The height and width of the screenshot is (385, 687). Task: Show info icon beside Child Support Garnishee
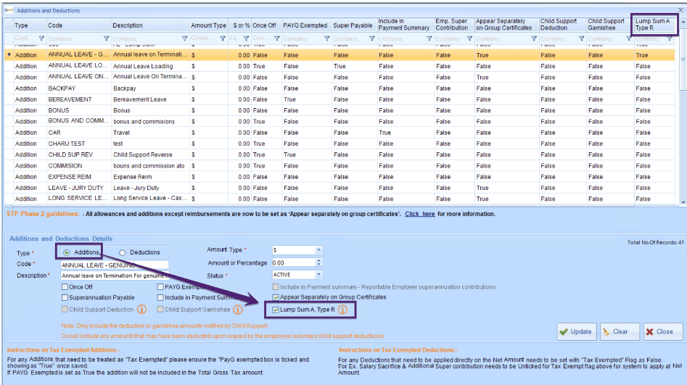[238, 310]
